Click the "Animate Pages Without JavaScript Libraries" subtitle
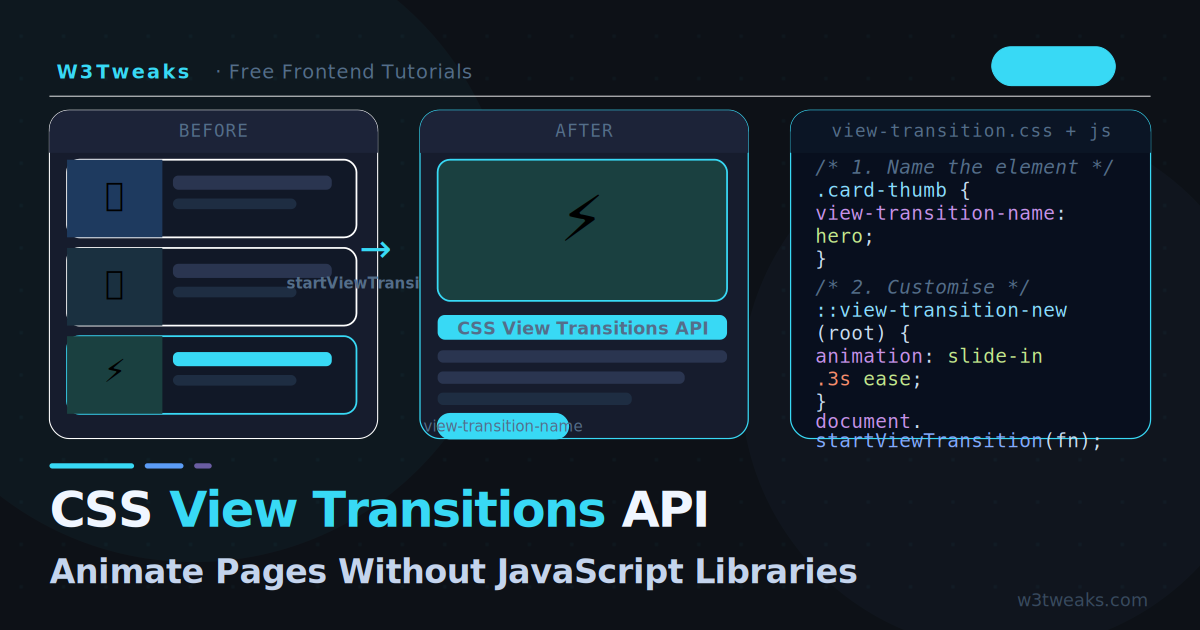The height and width of the screenshot is (630, 1200). [453, 571]
